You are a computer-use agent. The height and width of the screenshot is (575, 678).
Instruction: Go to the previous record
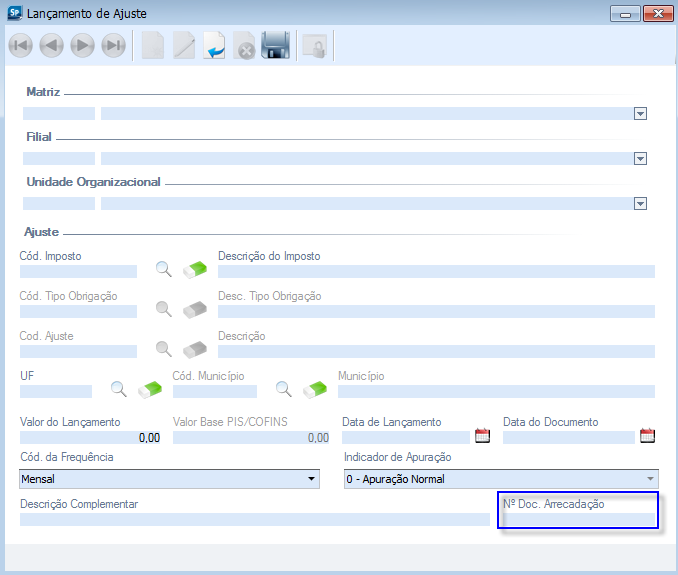click(x=51, y=45)
